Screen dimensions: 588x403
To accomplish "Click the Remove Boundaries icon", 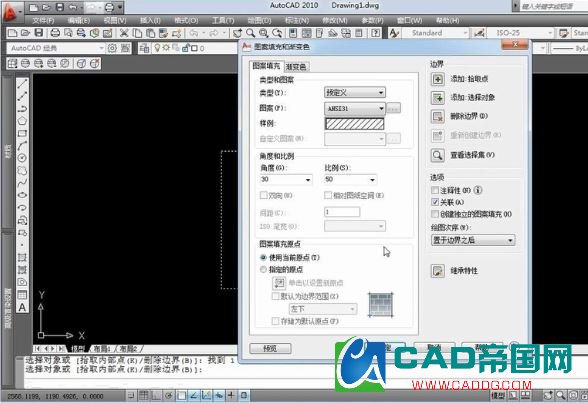I will 438,117.
